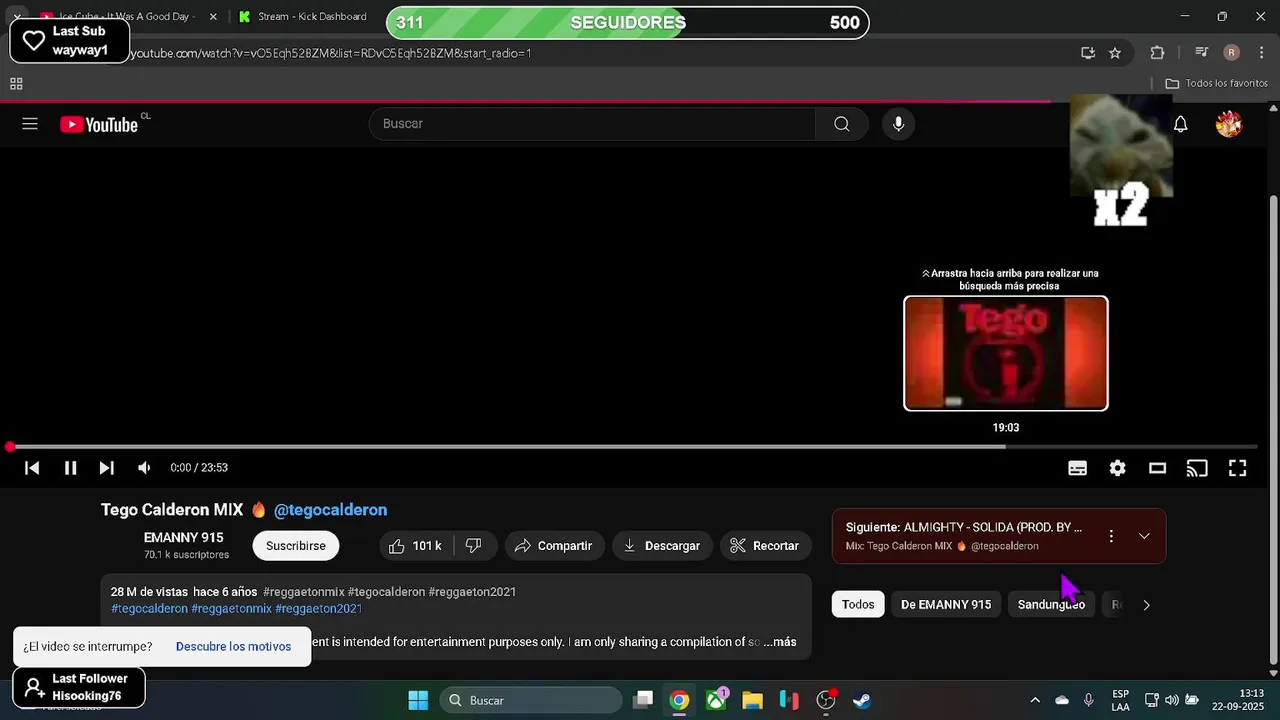This screenshot has height=720, width=1280.
Task: Download the video with Descargar
Action: click(662, 546)
